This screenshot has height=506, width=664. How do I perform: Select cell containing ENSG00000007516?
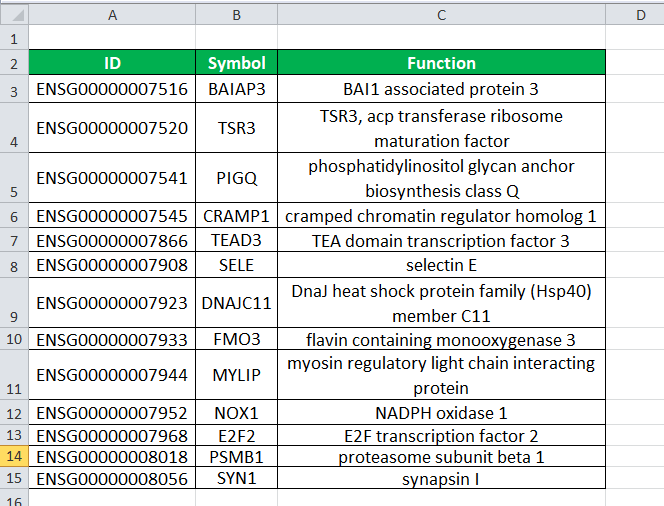click(x=112, y=88)
